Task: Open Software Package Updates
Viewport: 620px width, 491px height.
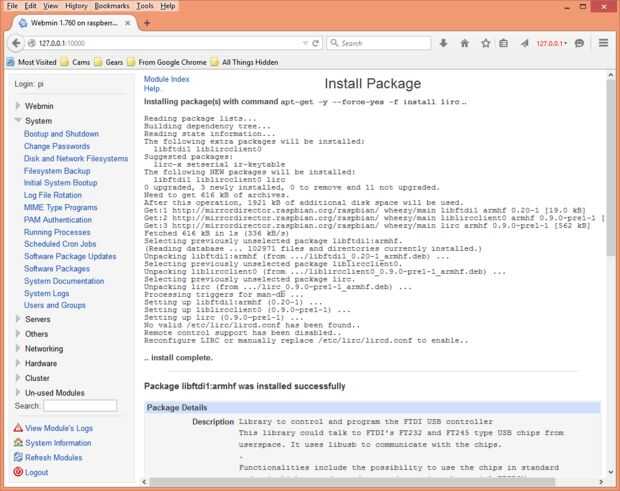Action: coord(70,256)
